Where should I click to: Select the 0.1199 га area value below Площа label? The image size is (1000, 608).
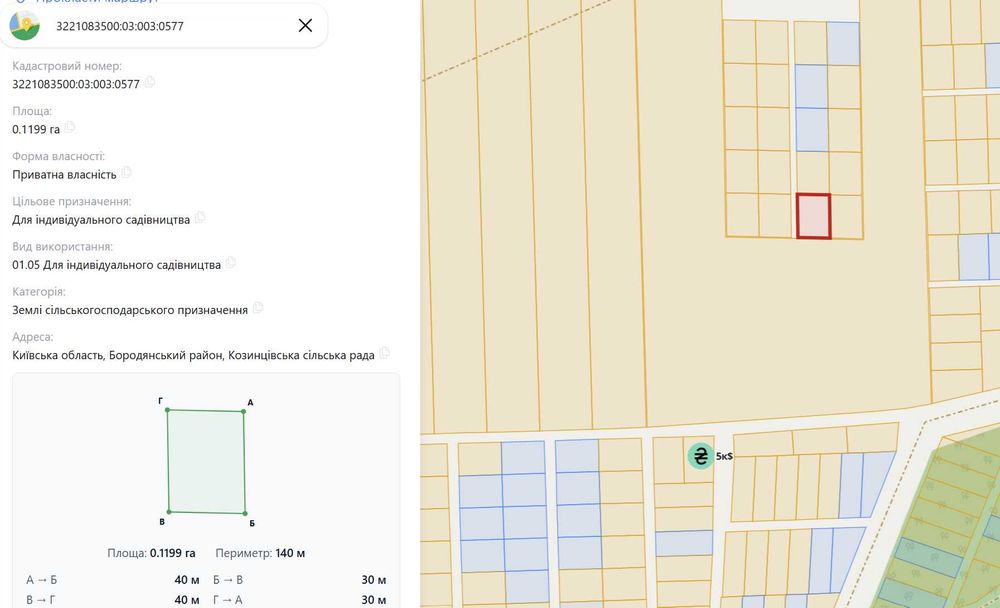pyautogui.click(x=36, y=130)
